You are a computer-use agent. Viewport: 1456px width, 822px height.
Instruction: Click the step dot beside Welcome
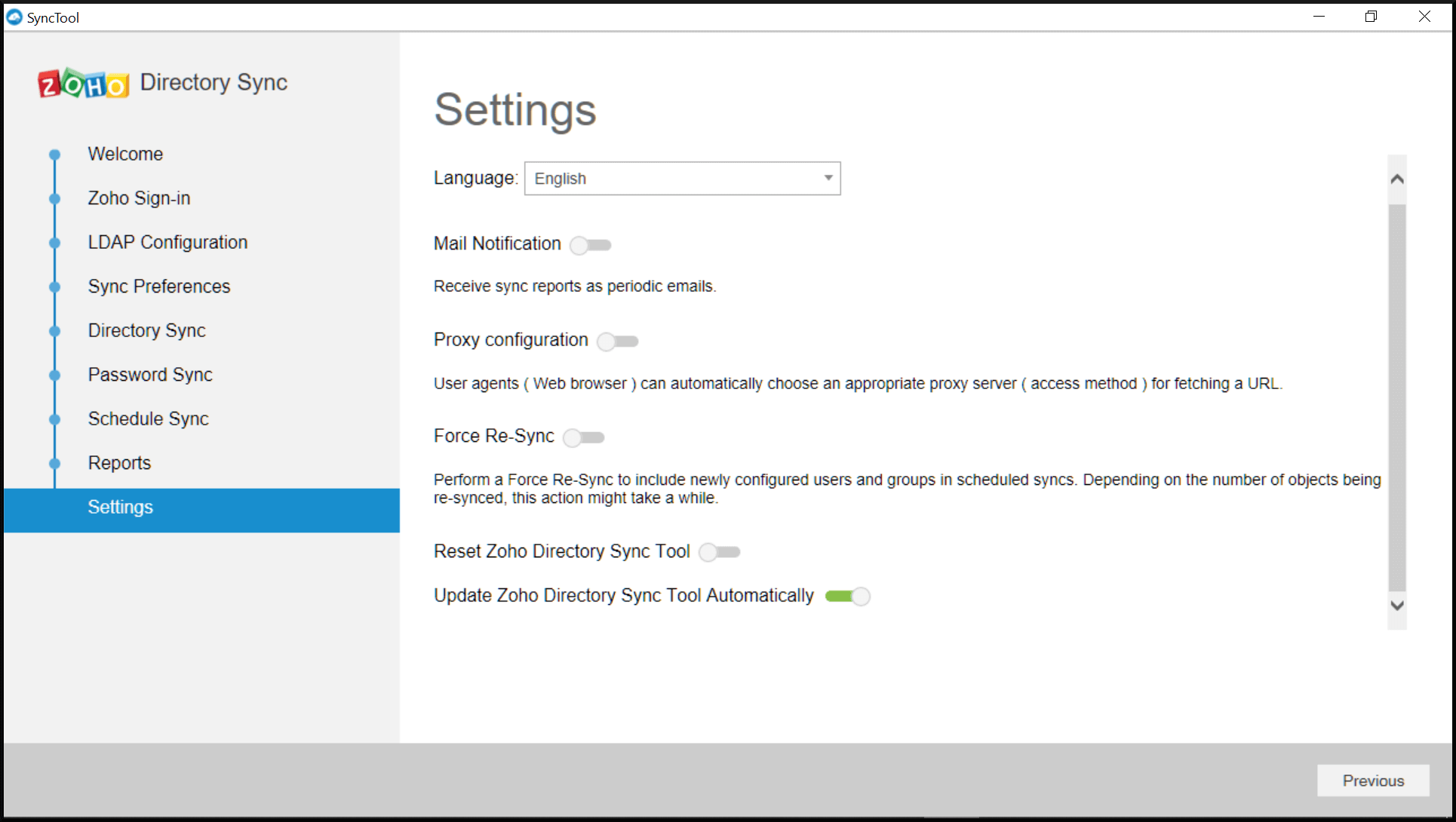tap(54, 155)
